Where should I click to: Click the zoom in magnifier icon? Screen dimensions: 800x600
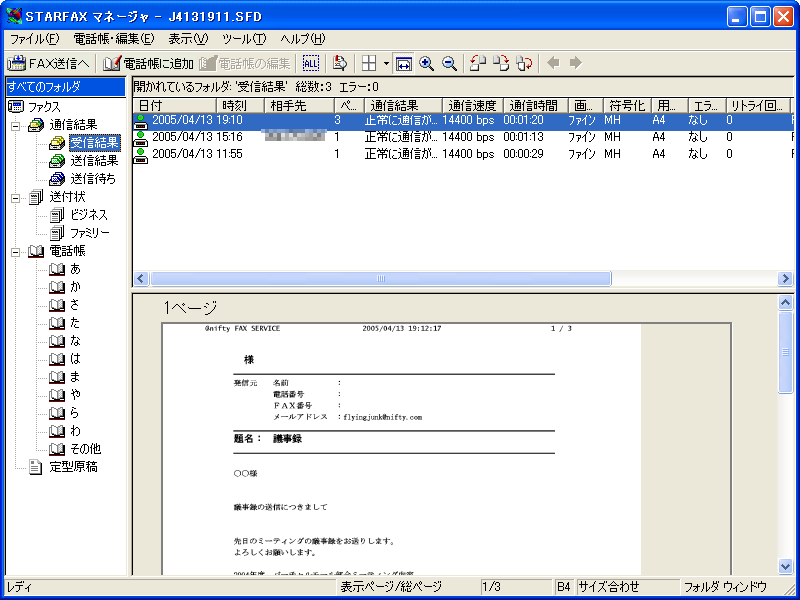tap(427, 63)
